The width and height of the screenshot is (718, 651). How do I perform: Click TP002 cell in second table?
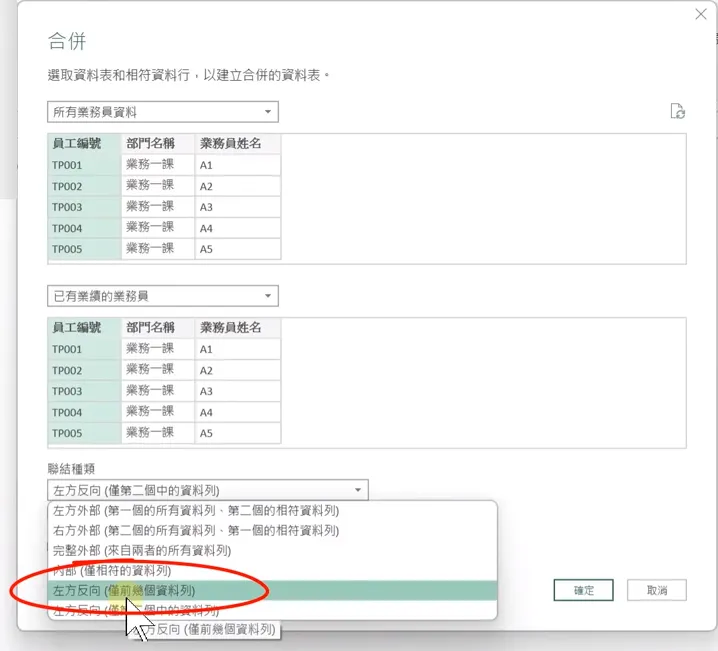pos(84,370)
